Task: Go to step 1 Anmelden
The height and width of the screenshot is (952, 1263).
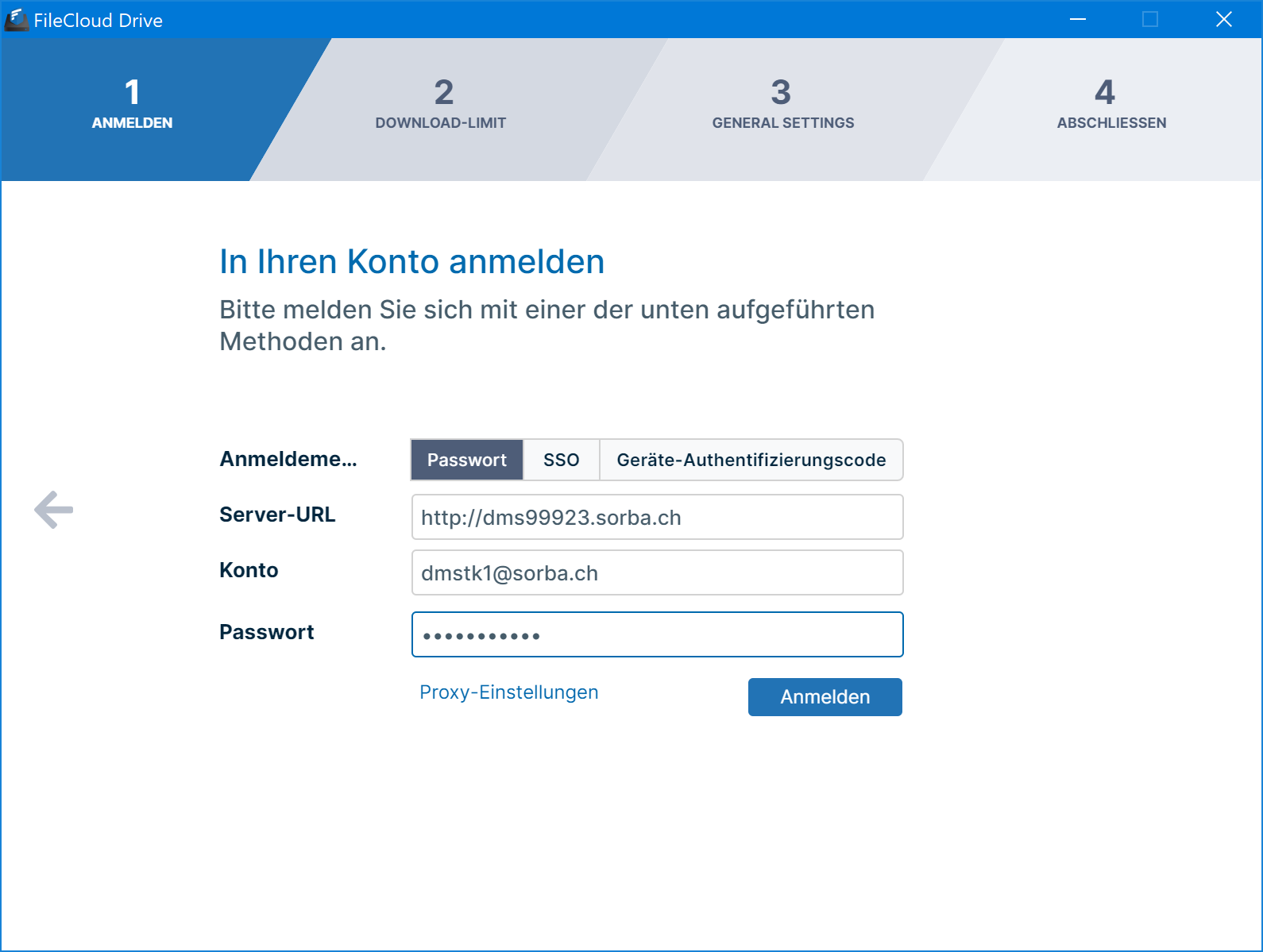Action: pyautogui.click(x=132, y=103)
